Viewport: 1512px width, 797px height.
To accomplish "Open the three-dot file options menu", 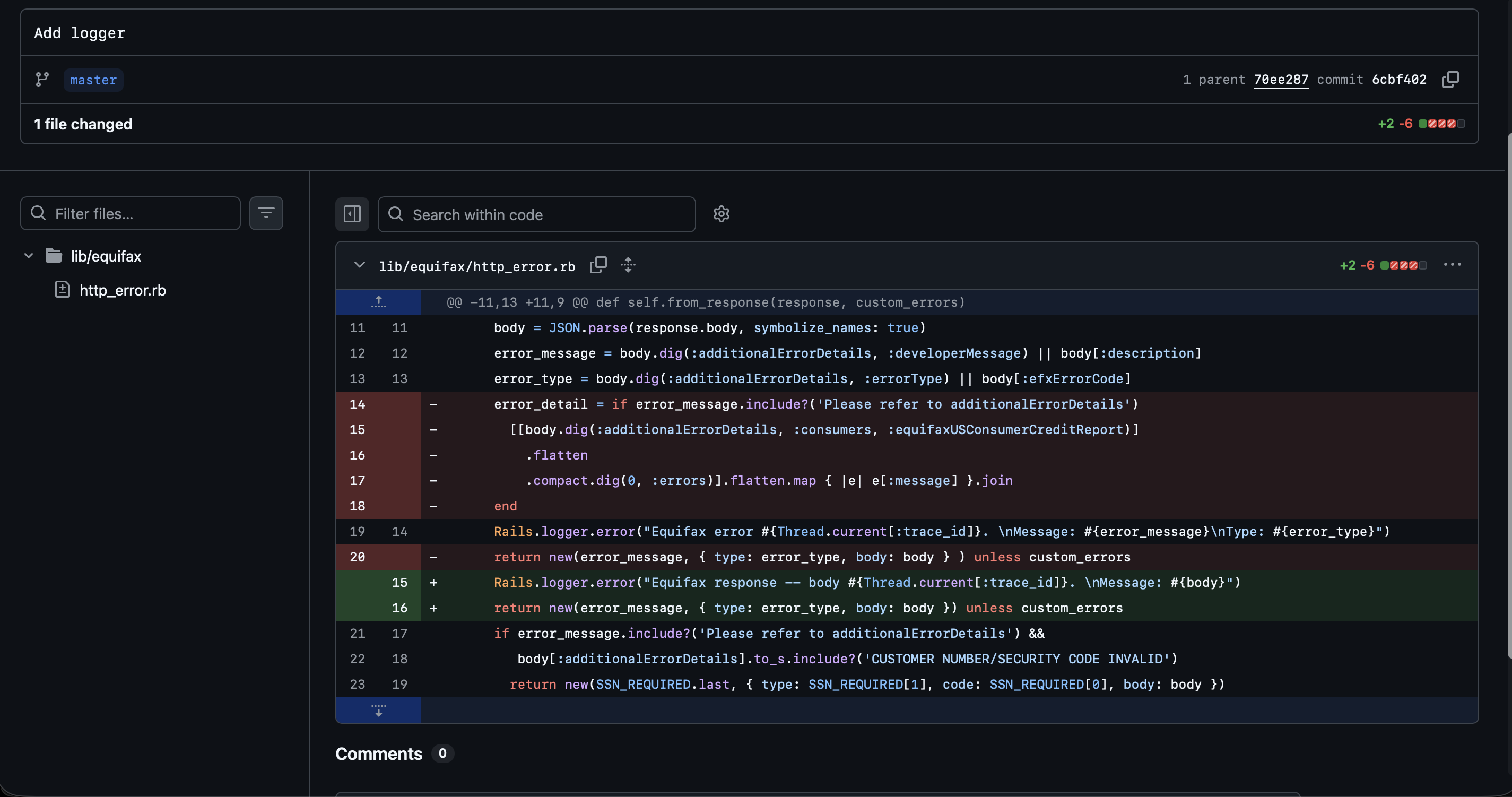I will click(x=1452, y=265).
